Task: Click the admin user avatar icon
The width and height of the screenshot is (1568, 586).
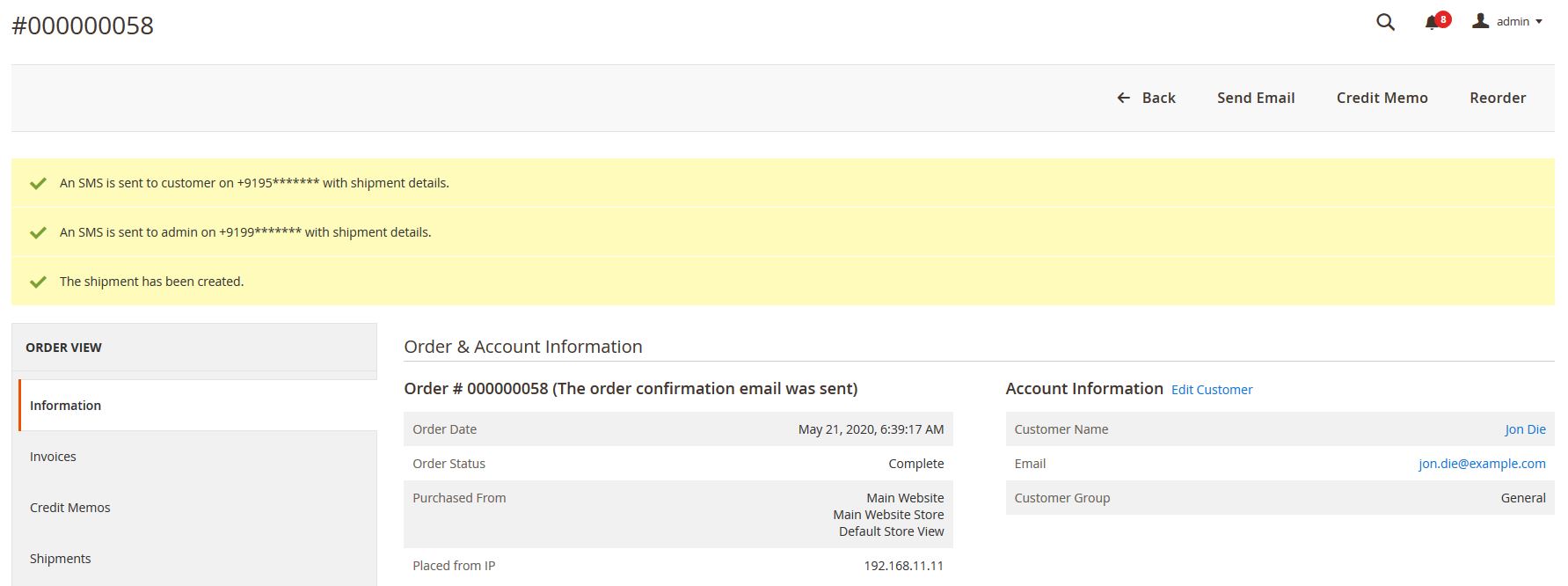Action: 1481,21
